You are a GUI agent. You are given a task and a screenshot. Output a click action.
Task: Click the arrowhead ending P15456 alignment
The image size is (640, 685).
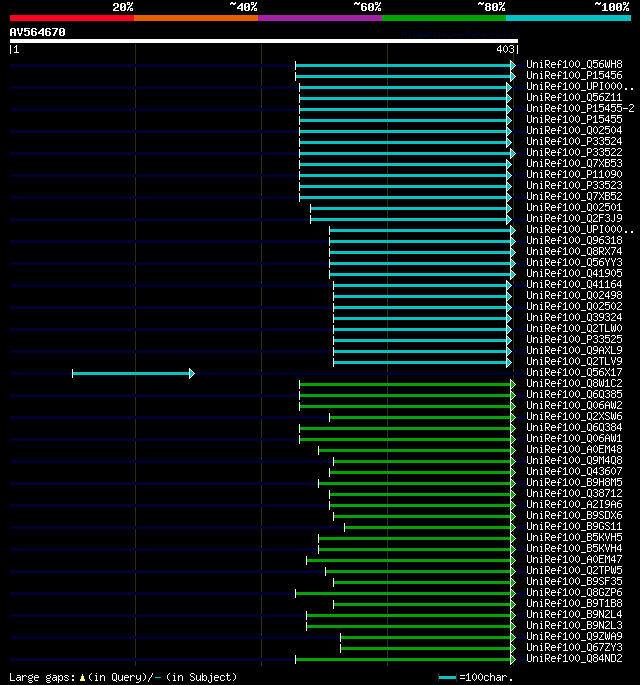click(x=513, y=76)
